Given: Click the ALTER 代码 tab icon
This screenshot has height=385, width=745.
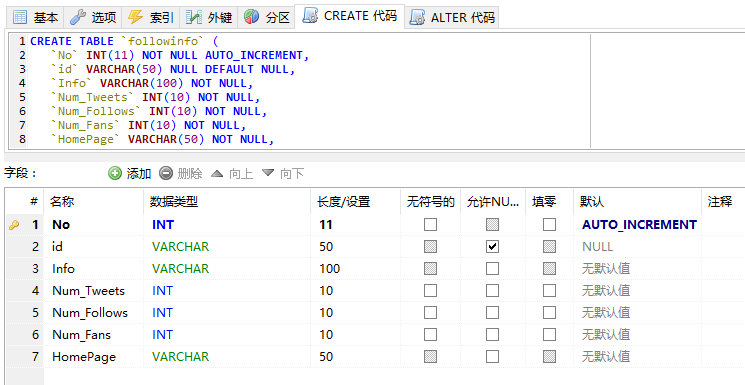Looking at the screenshot, I should click(x=417, y=18).
